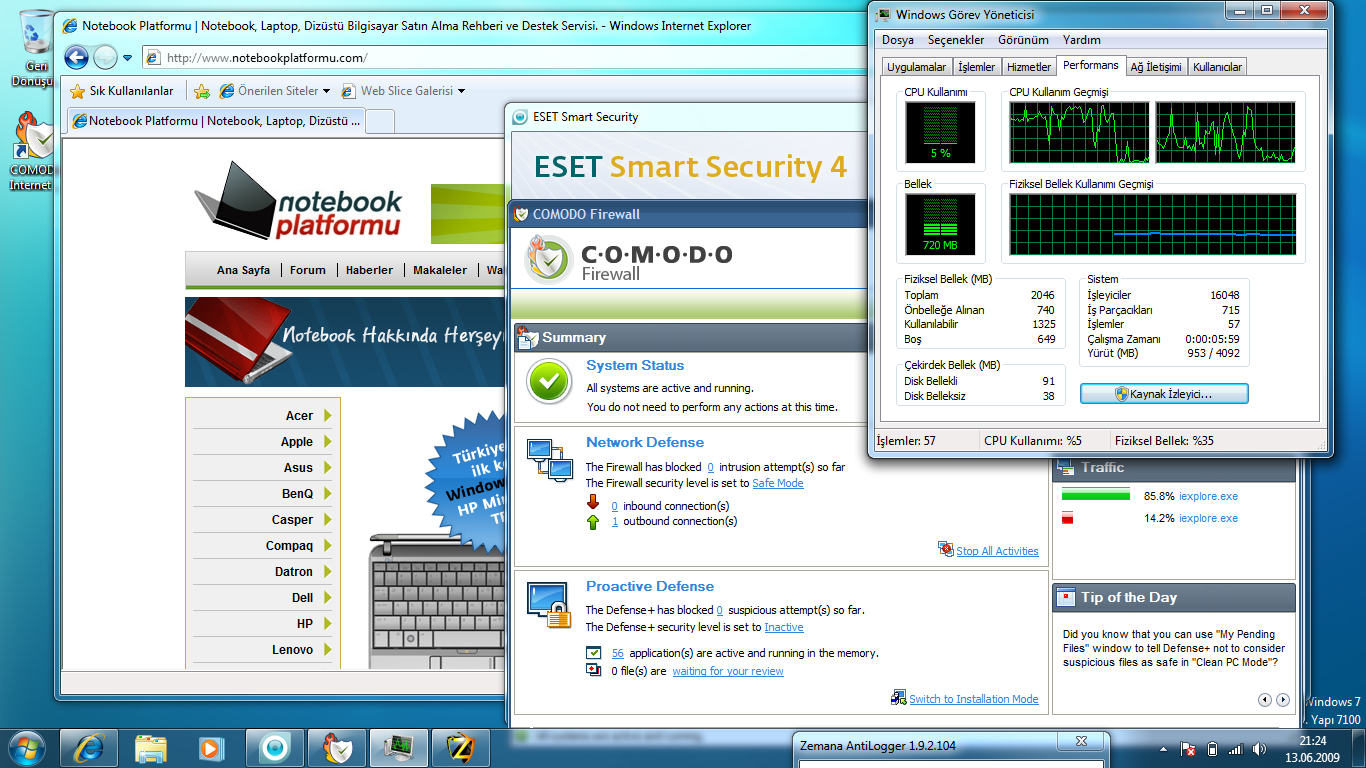
Task: Click Switch to Installation Mode link
Action: 974,699
